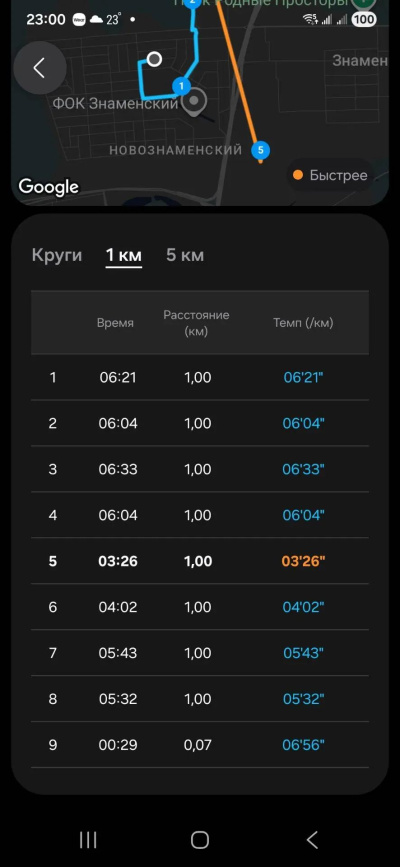
Task: Tap the Темп (/км) column header
Action: (303, 323)
